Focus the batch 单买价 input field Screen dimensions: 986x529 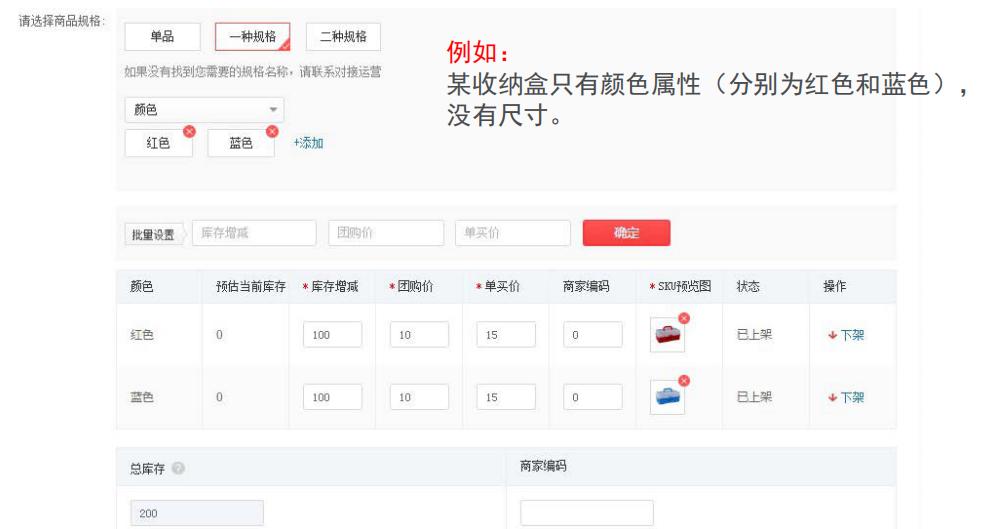click(x=512, y=233)
